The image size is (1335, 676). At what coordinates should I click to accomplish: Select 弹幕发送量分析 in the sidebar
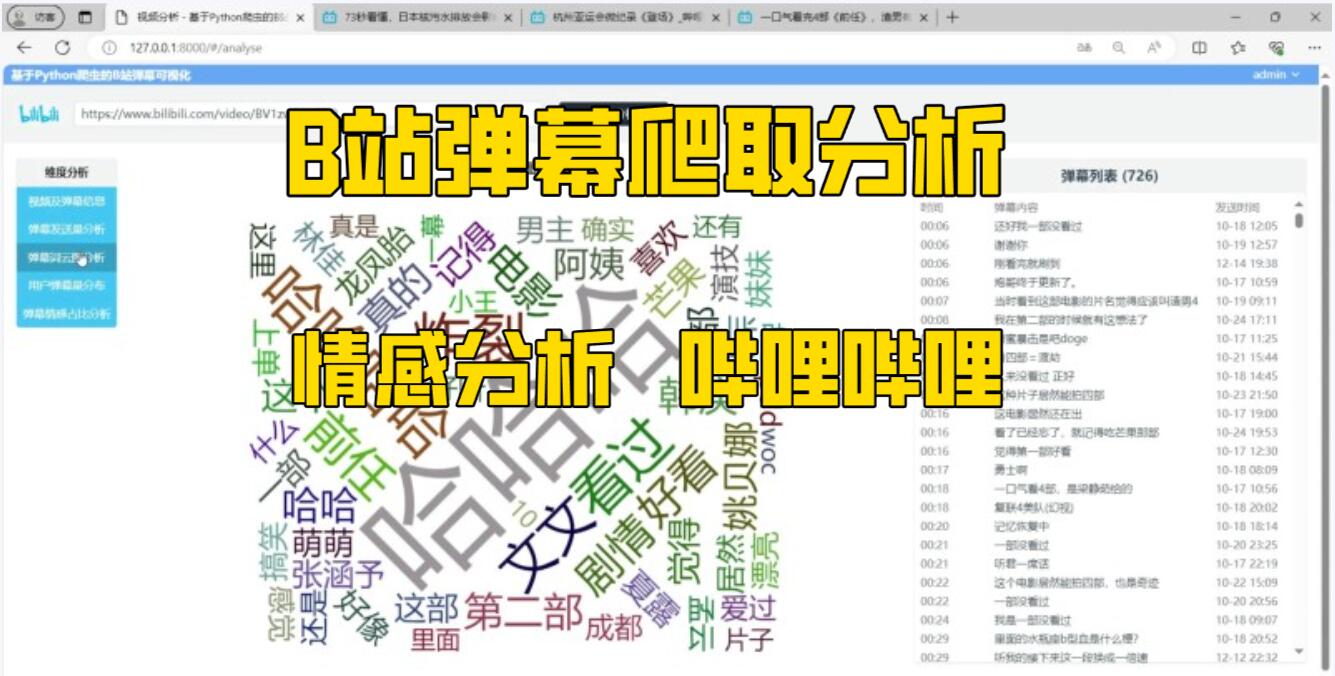pos(67,229)
